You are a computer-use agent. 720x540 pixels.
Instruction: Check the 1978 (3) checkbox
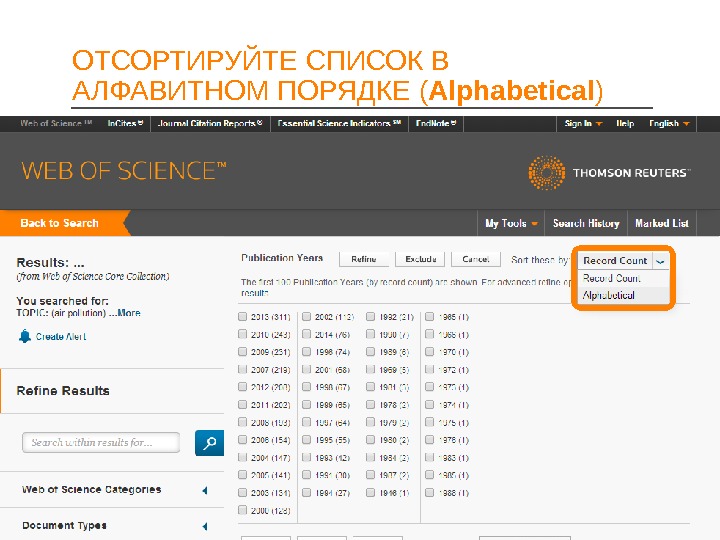pyautogui.click(x=370, y=405)
